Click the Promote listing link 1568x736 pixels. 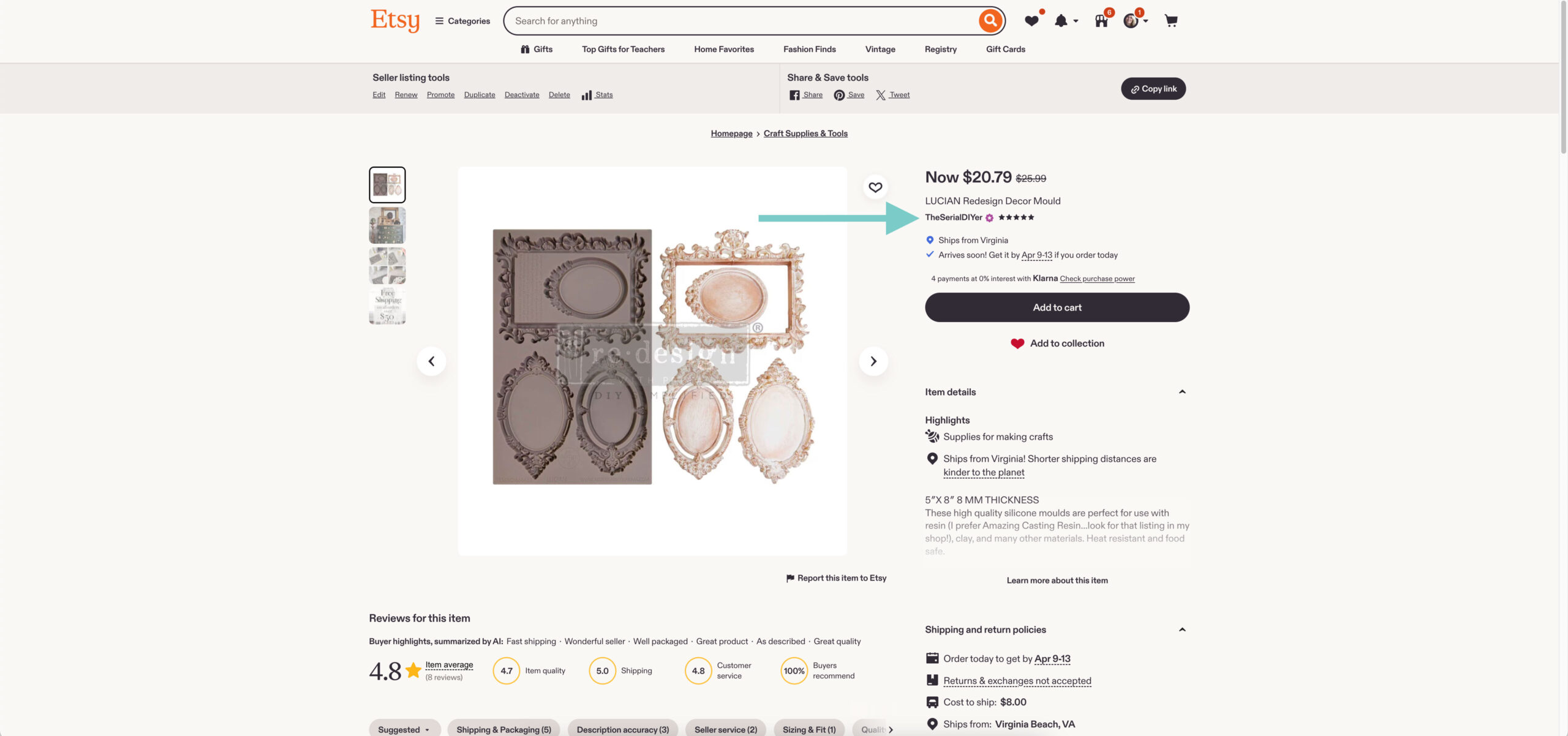coord(440,95)
